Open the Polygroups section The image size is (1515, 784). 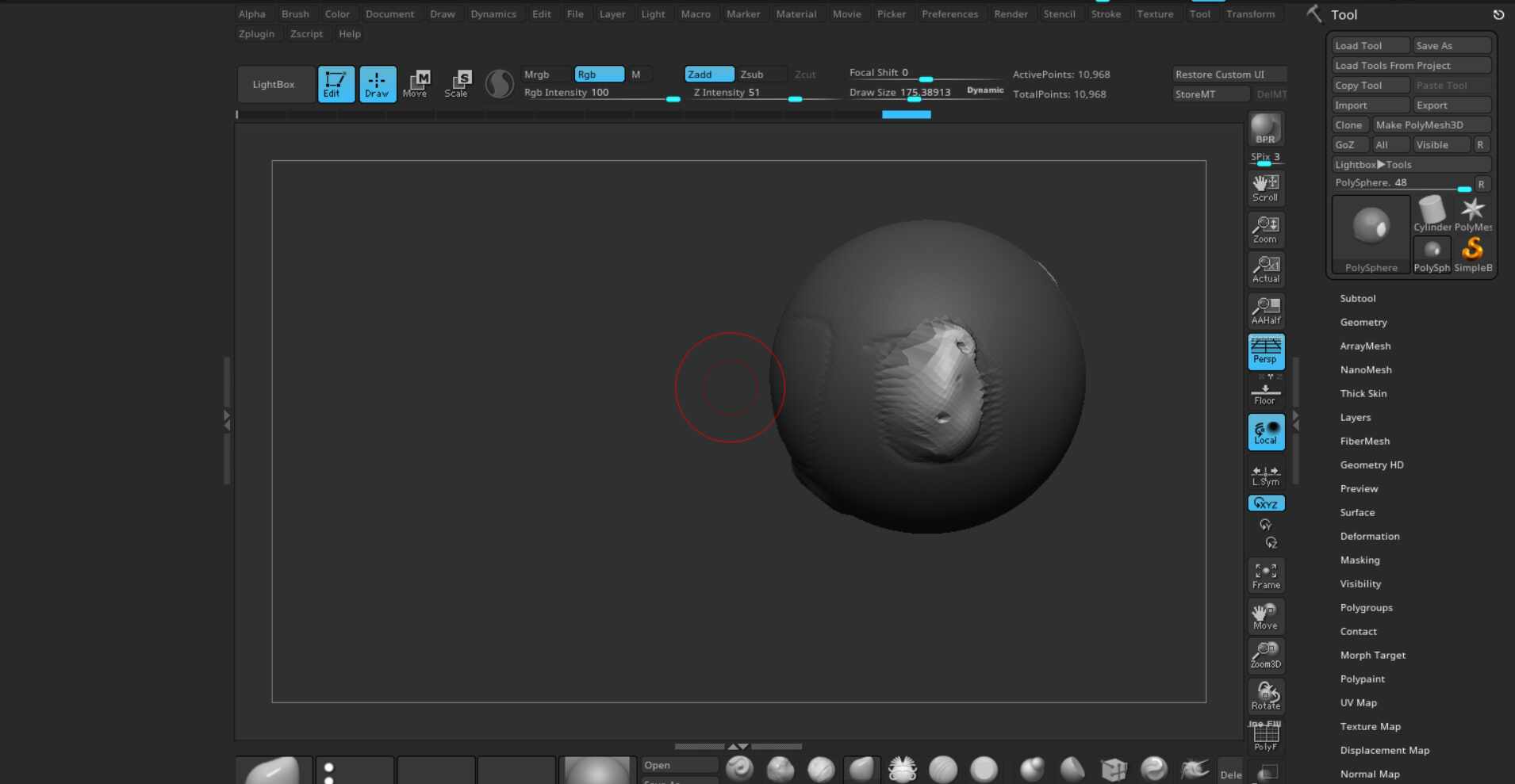[1366, 608]
